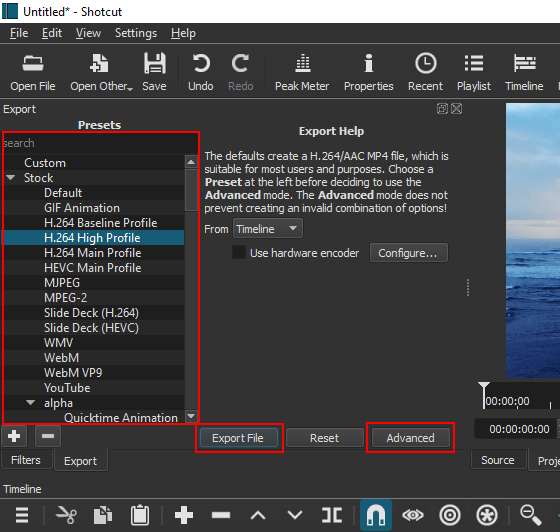The image size is (560, 532).
Task: Toggle Ripple all tracks asterisk icon
Action: point(487,515)
